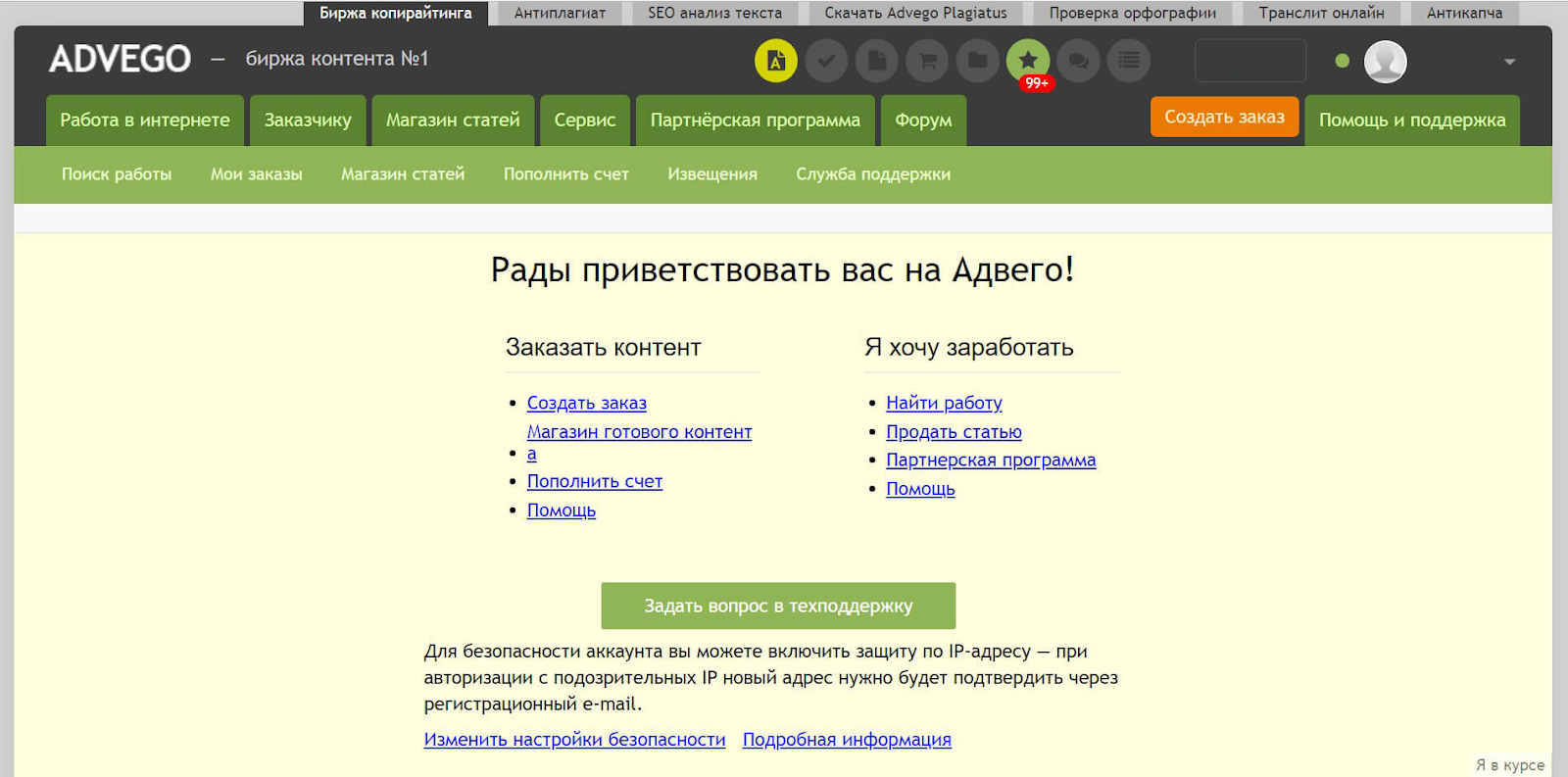Click the Партнерская программа link in list

click(991, 461)
